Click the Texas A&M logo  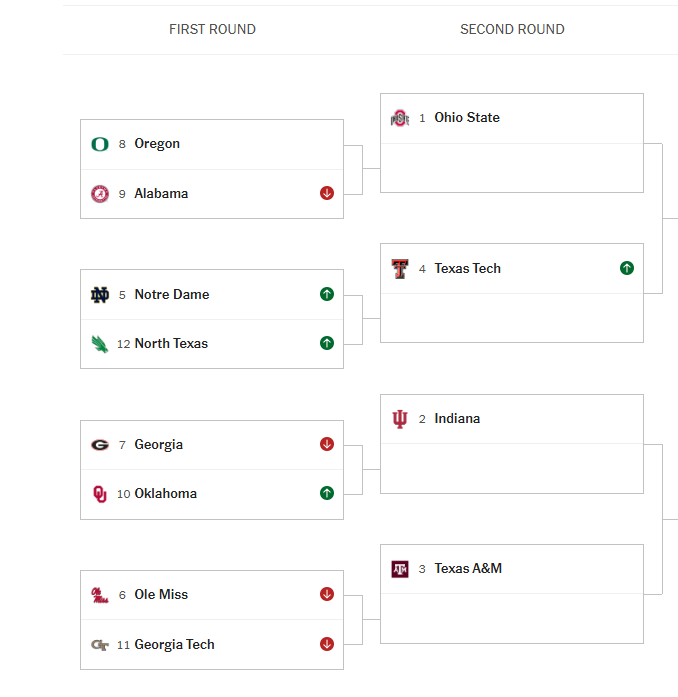(400, 569)
